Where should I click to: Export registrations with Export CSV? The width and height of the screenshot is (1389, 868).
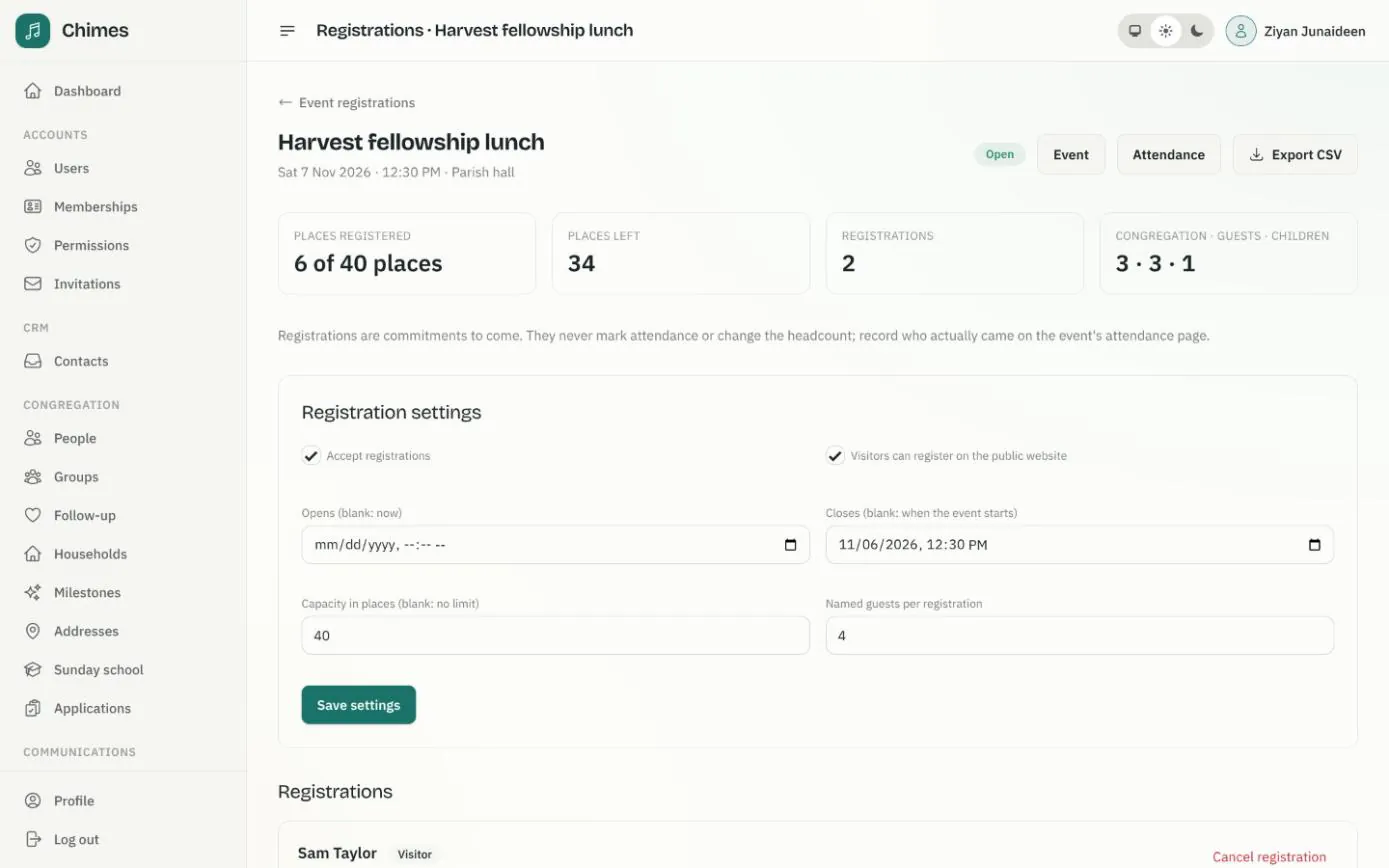pyautogui.click(x=1295, y=155)
